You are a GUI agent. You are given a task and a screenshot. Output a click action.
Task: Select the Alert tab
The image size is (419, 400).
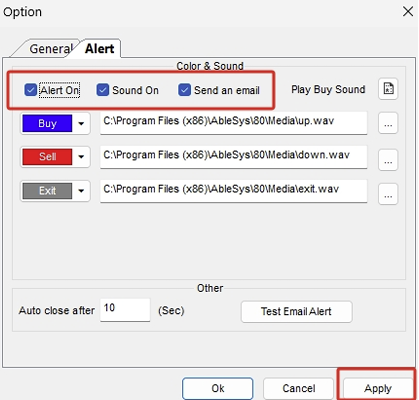point(99,49)
